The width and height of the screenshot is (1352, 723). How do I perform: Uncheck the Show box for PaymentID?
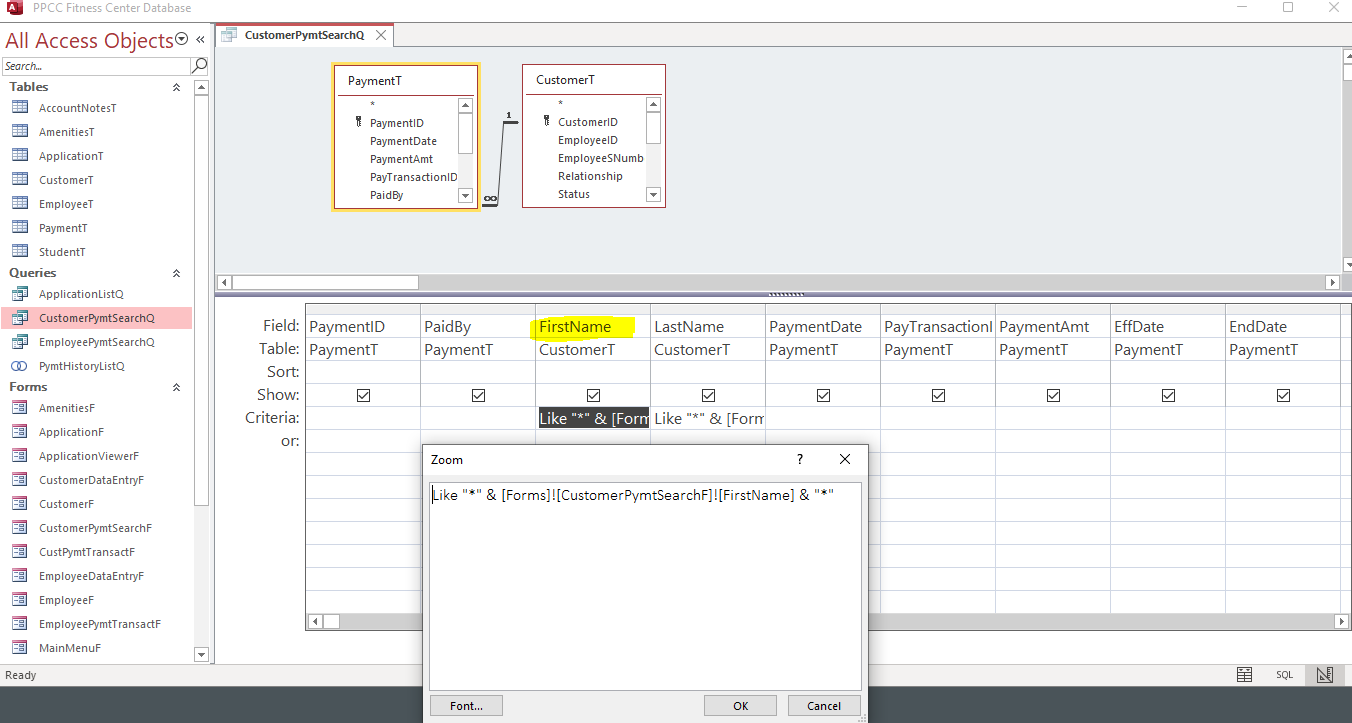click(x=363, y=395)
